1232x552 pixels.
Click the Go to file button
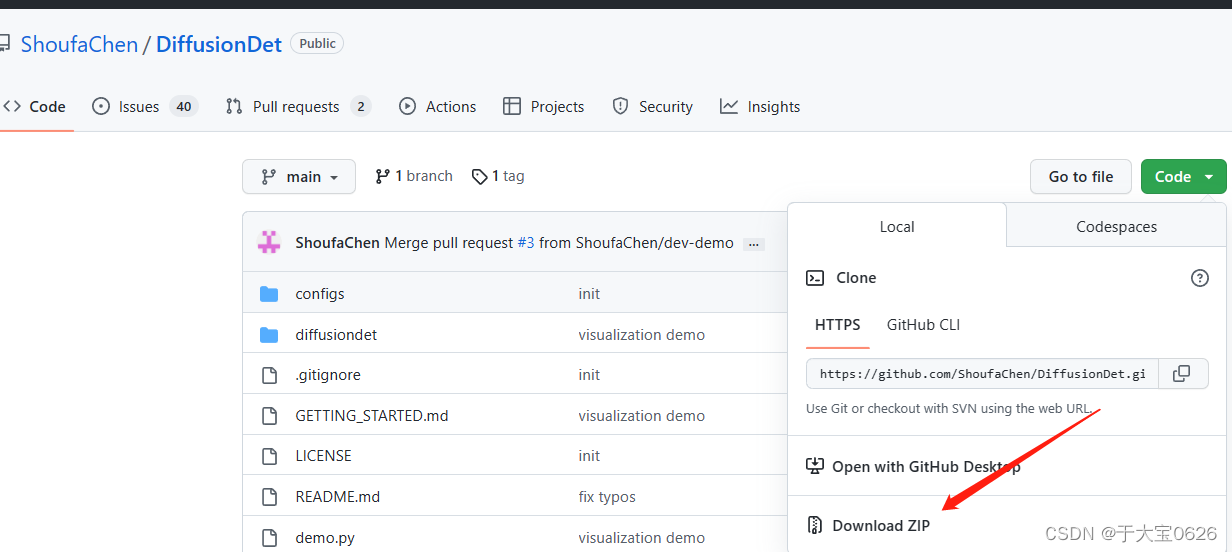pos(1080,177)
